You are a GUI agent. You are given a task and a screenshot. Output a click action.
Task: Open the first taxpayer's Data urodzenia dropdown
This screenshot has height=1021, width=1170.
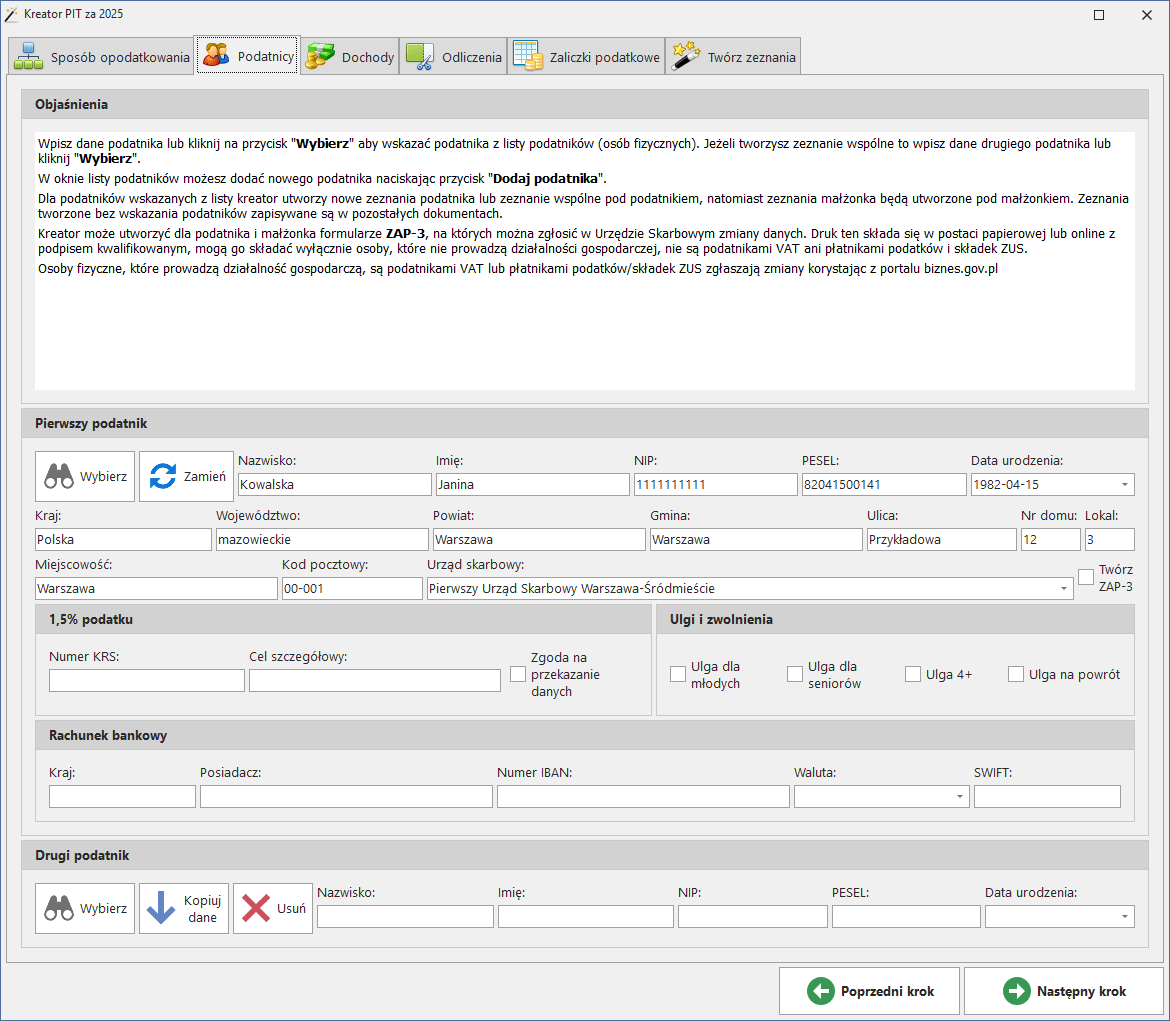click(1124, 484)
